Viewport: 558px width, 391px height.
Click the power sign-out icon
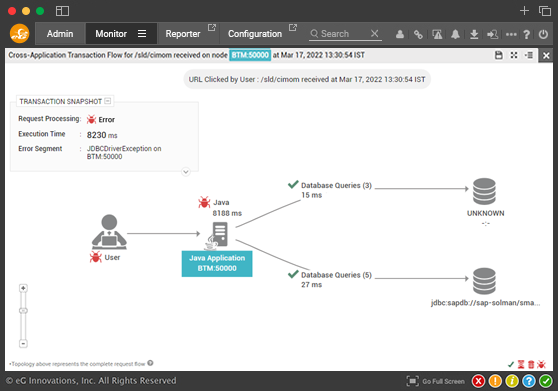tap(543, 34)
